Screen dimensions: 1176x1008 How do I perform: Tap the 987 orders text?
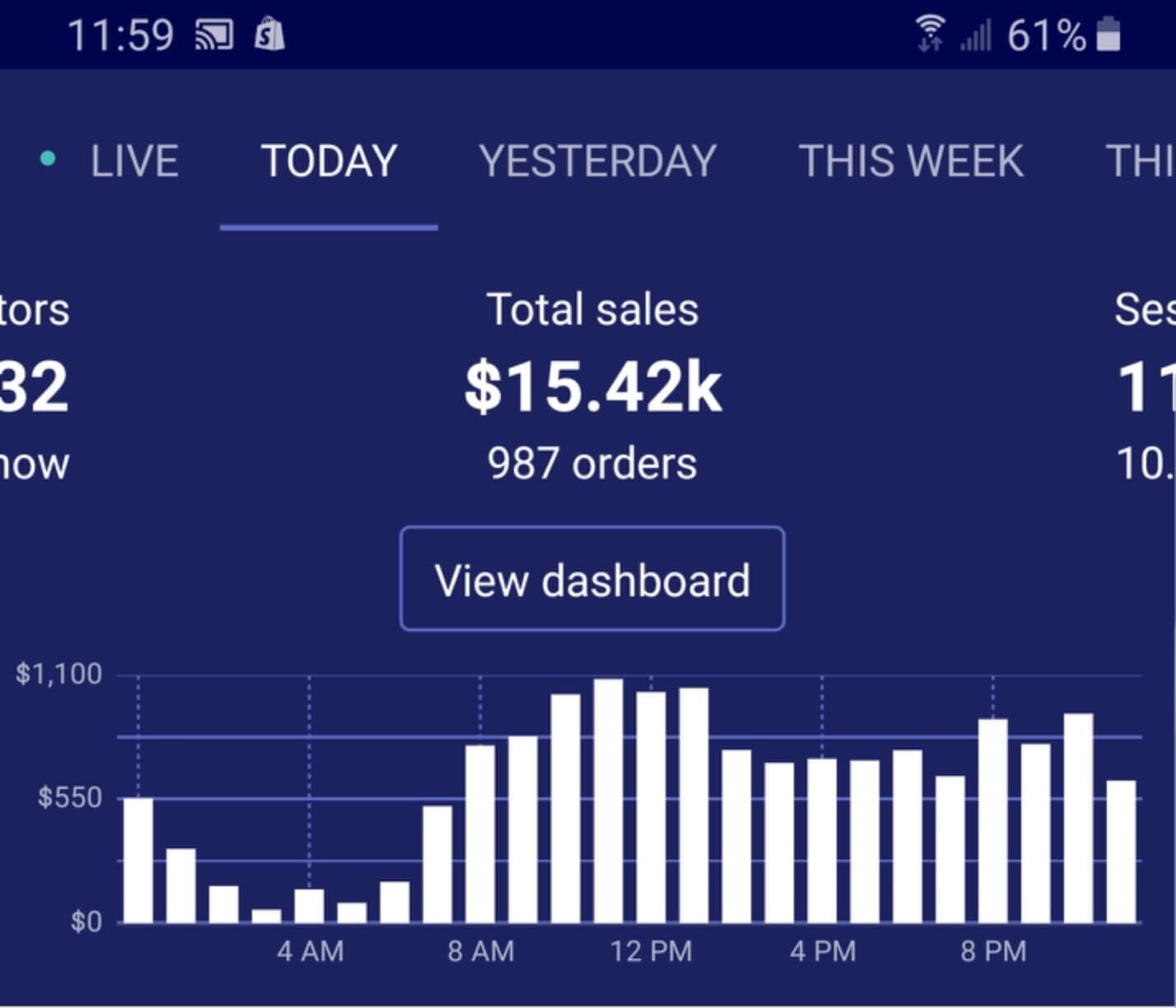592,464
